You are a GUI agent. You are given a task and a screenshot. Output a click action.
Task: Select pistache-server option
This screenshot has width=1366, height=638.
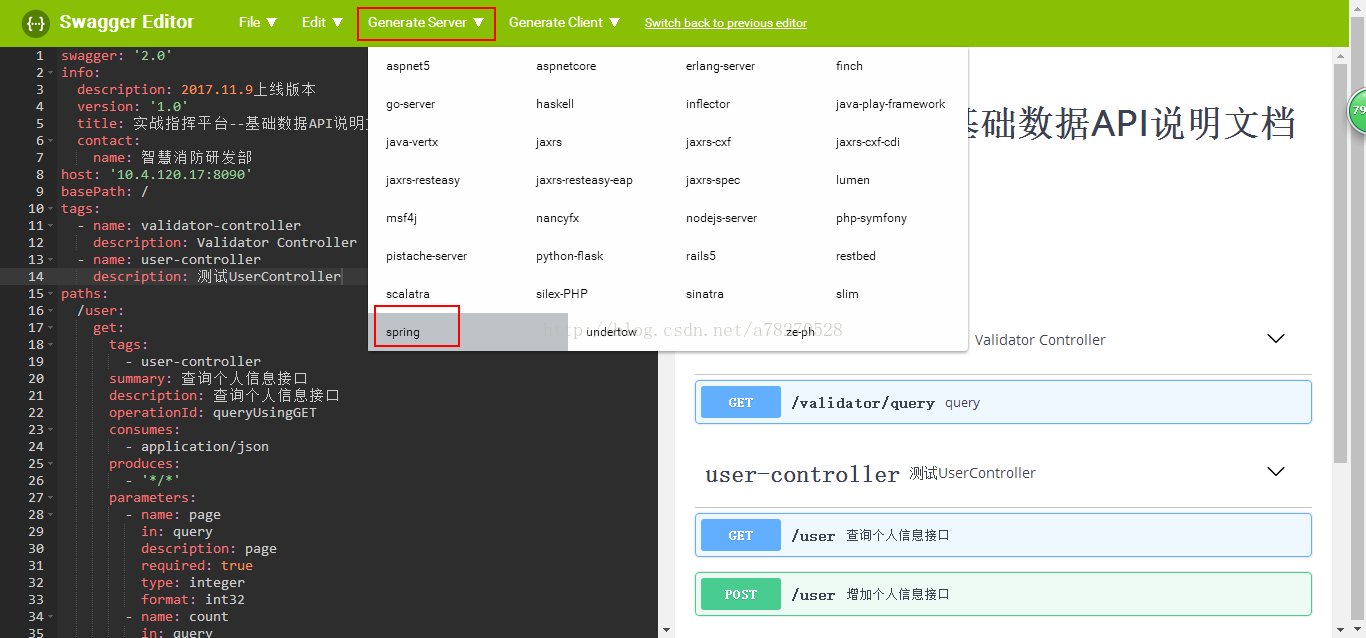click(x=427, y=256)
